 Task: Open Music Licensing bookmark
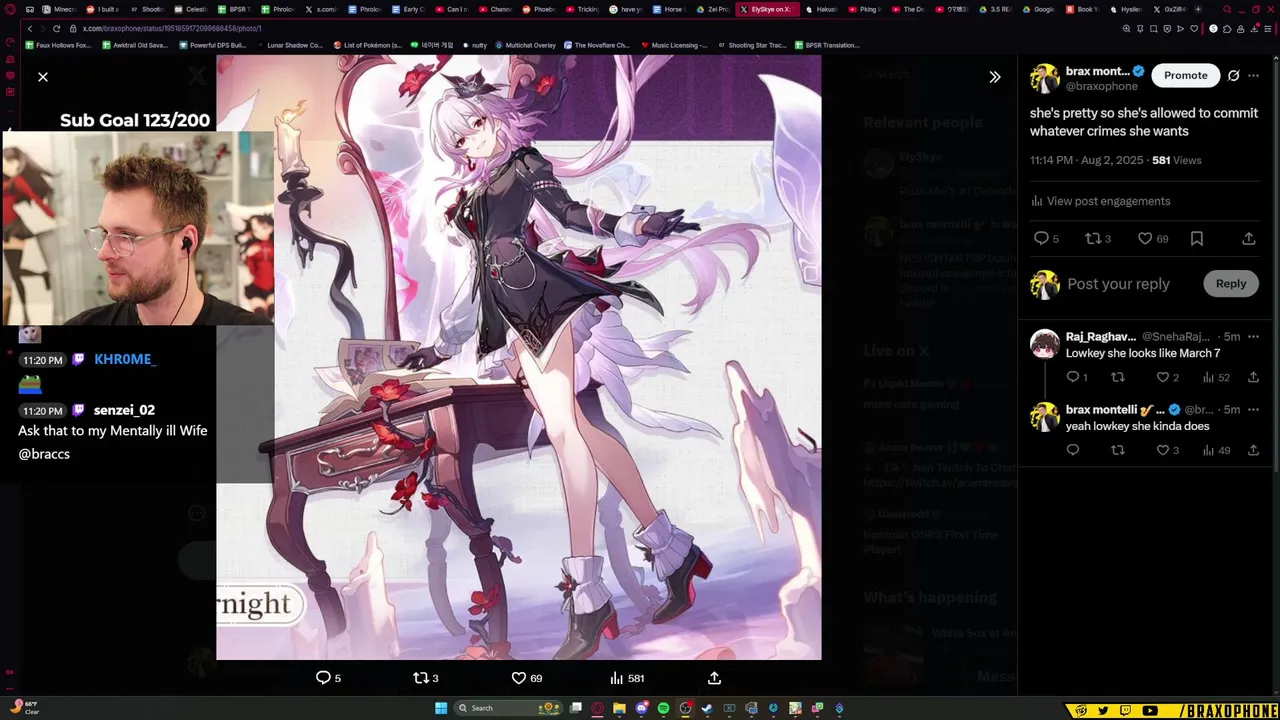pyautogui.click(x=674, y=45)
